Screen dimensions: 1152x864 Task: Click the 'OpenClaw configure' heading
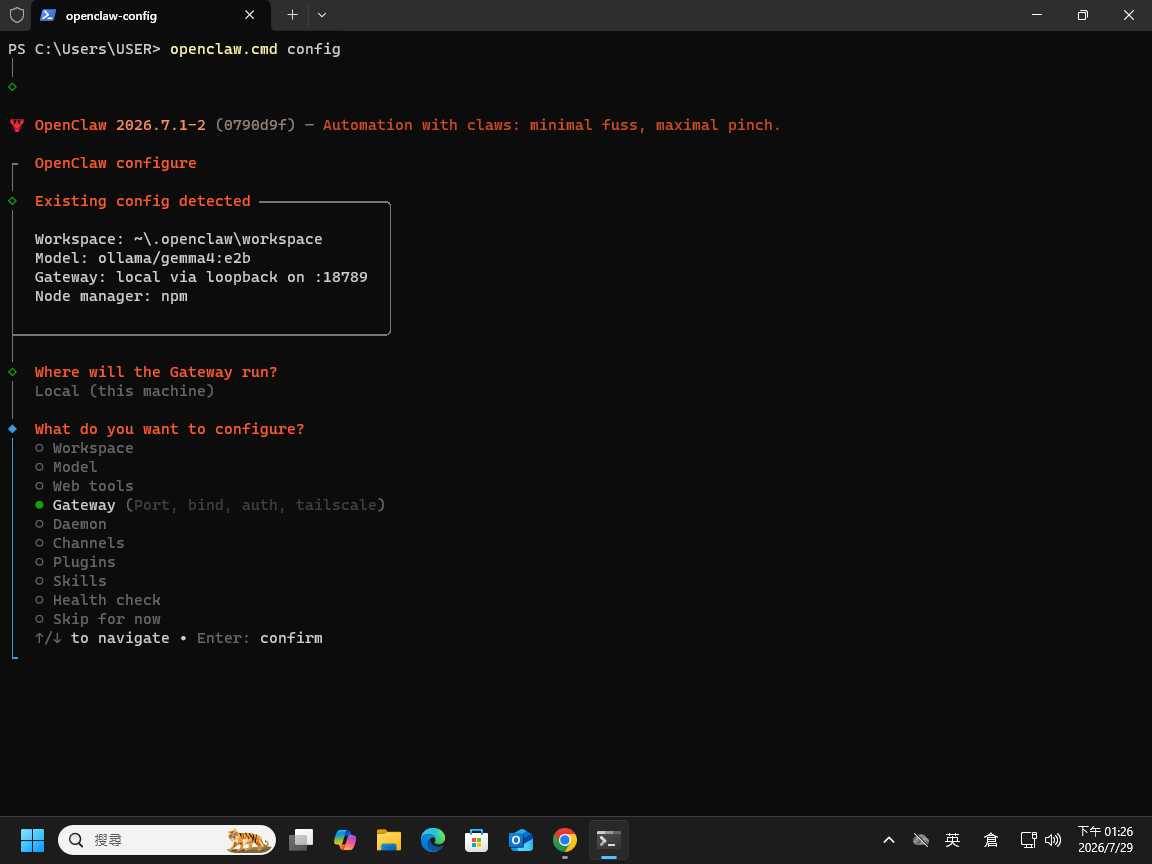(115, 163)
